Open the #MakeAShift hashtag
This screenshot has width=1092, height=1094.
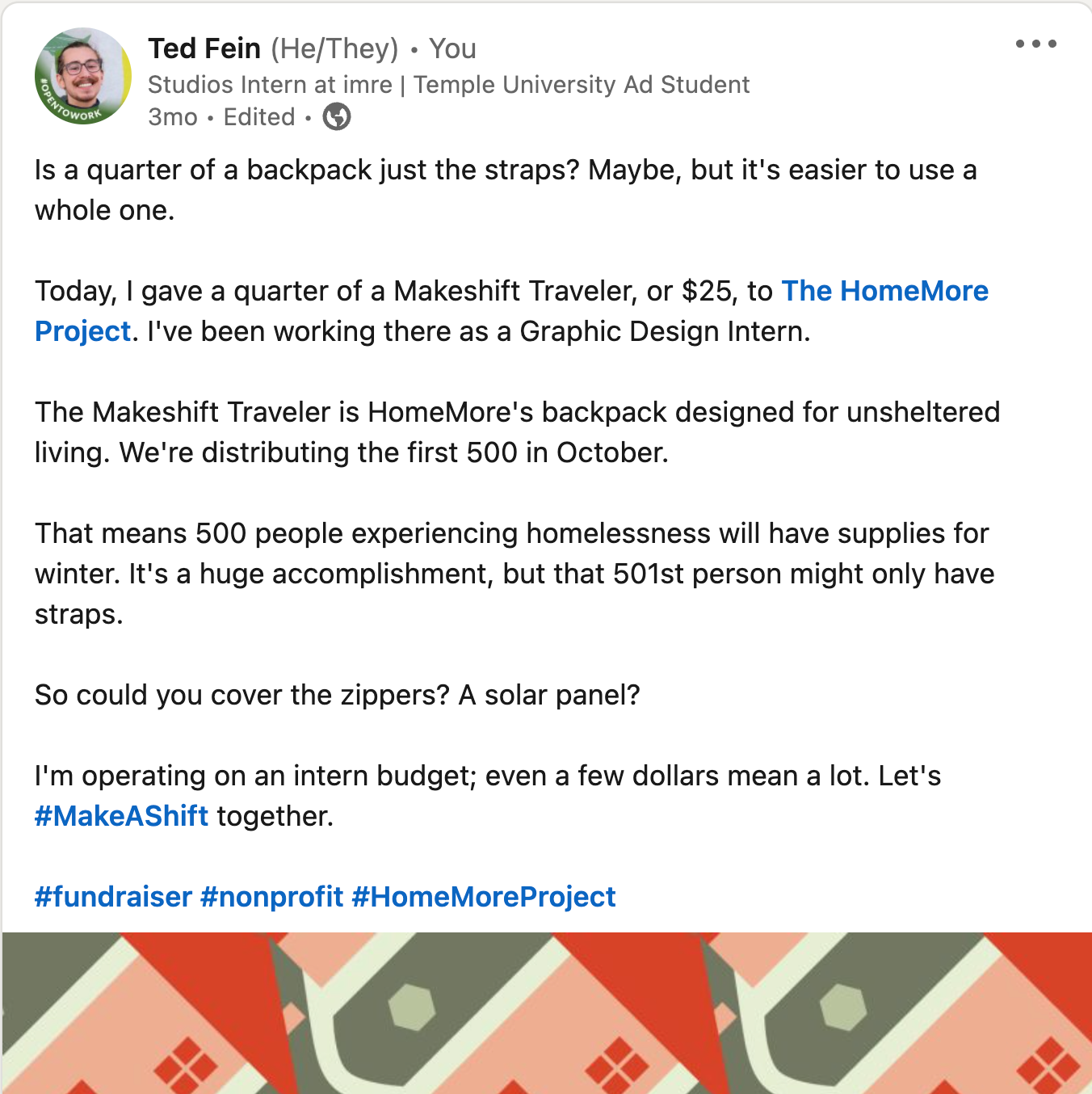[121, 816]
